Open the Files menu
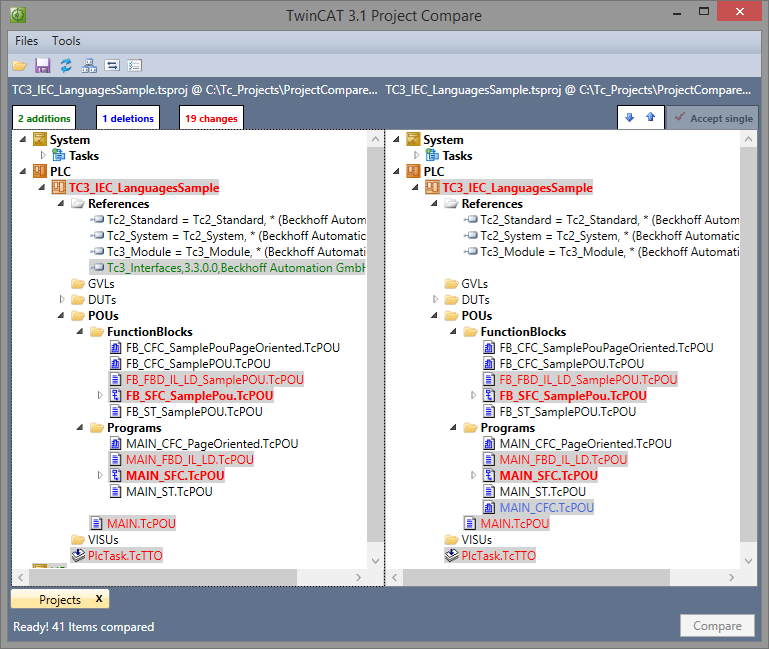 click(27, 41)
